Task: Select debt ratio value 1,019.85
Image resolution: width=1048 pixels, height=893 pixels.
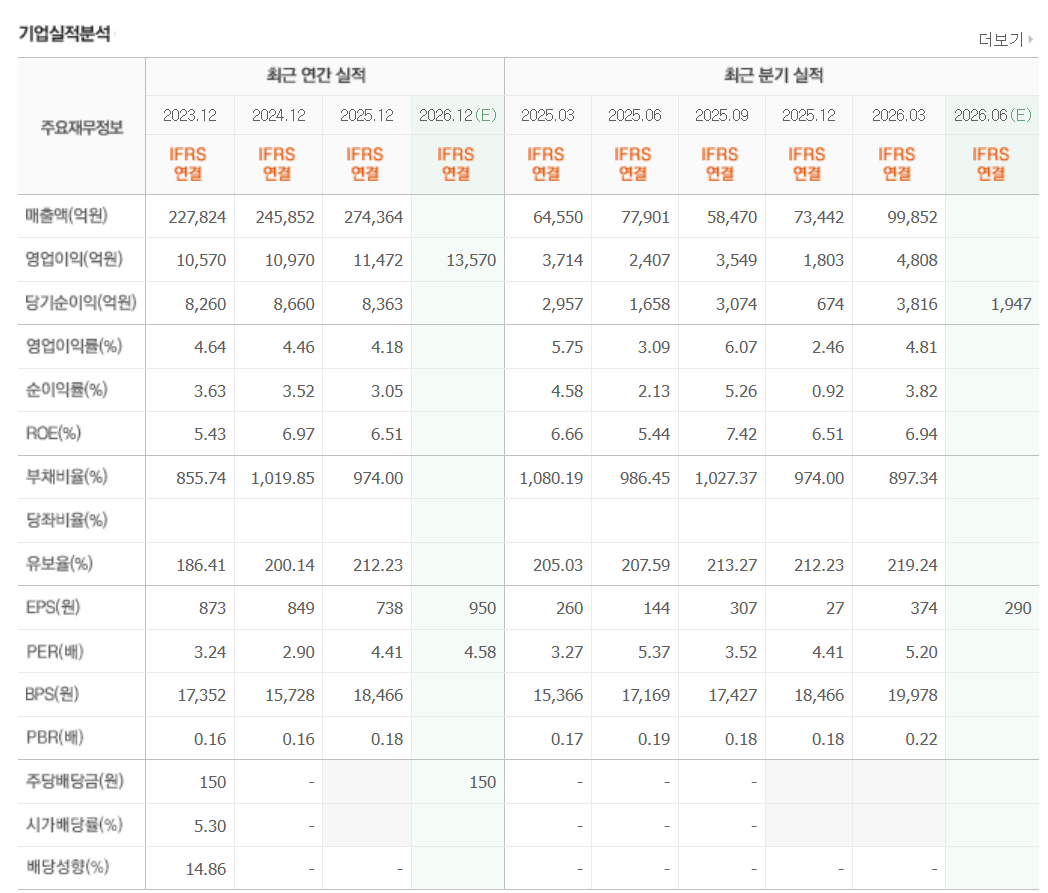Action: [x=283, y=479]
